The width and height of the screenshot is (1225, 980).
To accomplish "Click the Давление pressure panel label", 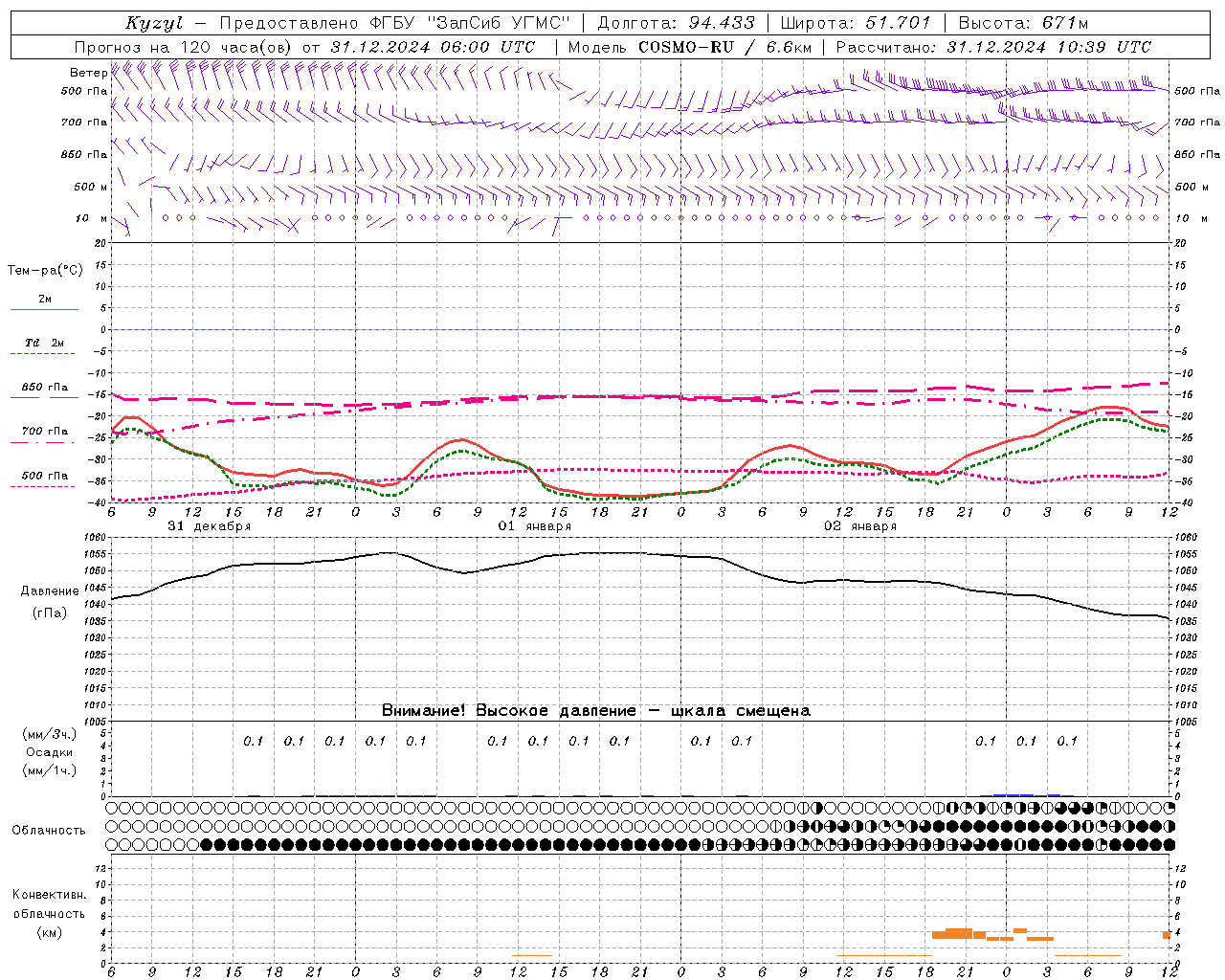I will [x=50, y=591].
